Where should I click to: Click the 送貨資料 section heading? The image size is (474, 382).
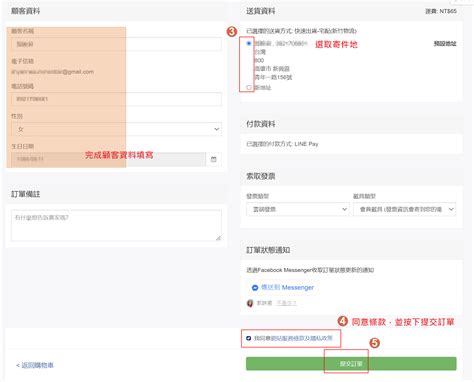[261, 11]
